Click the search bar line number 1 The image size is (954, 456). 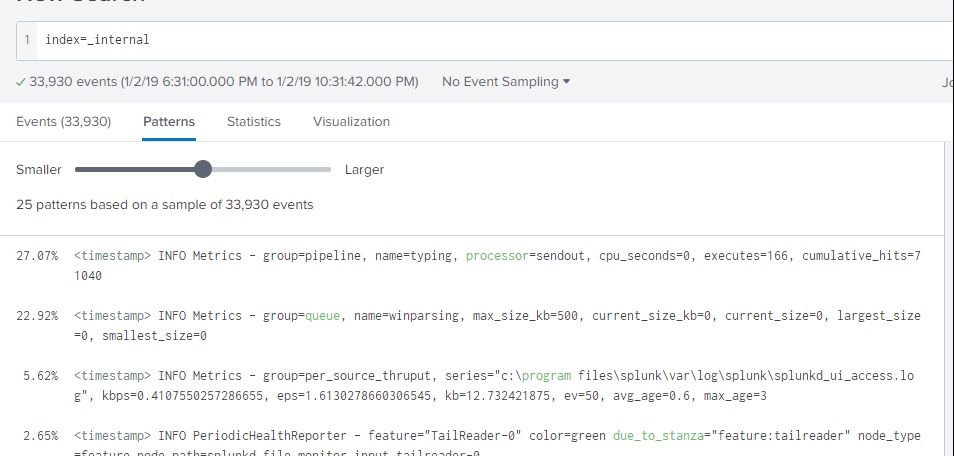pyautogui.click(x=27, y=40)
